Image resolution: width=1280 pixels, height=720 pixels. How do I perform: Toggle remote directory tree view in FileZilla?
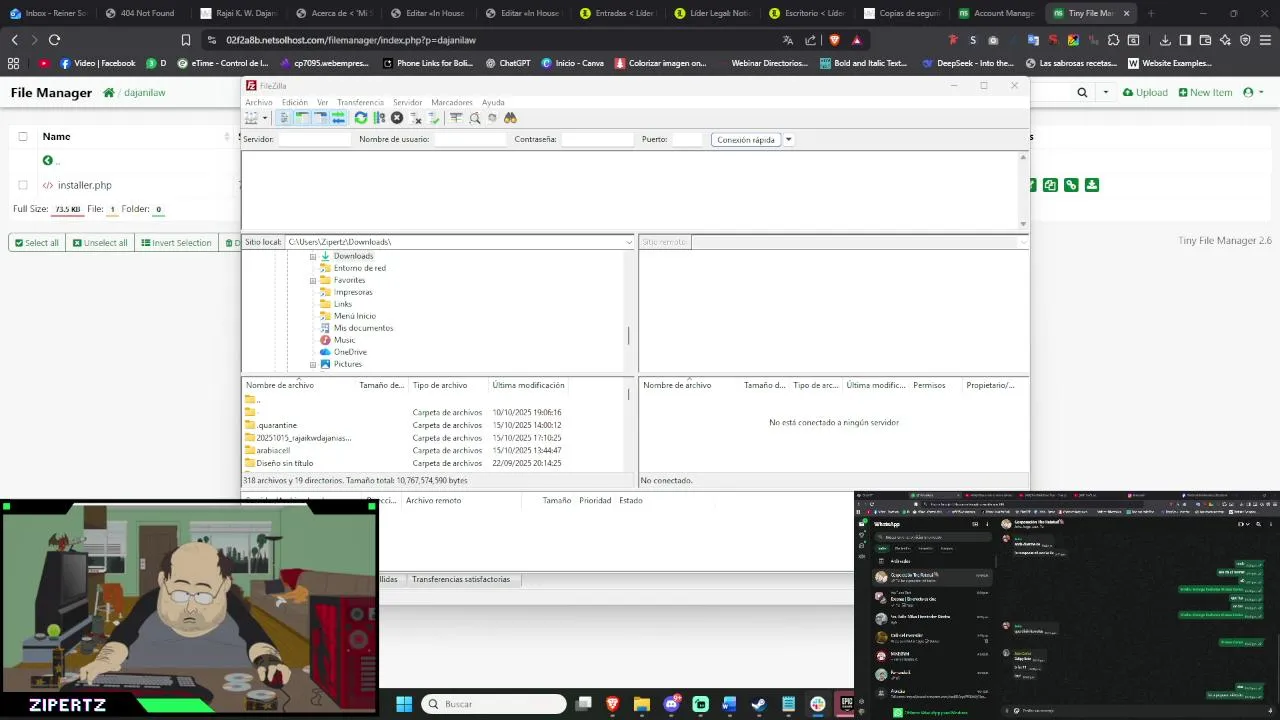[321, 118]
